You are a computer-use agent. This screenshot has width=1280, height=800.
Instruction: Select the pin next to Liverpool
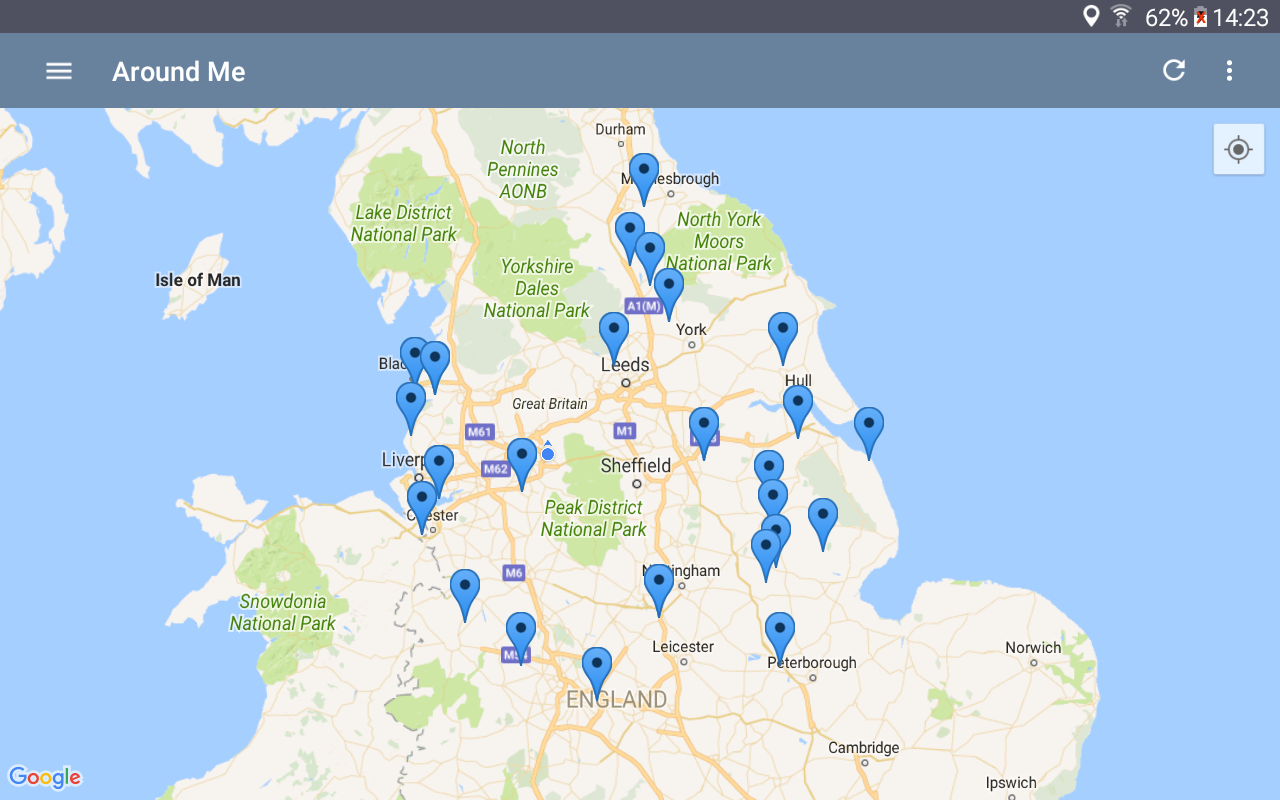[x=439, y=471]
